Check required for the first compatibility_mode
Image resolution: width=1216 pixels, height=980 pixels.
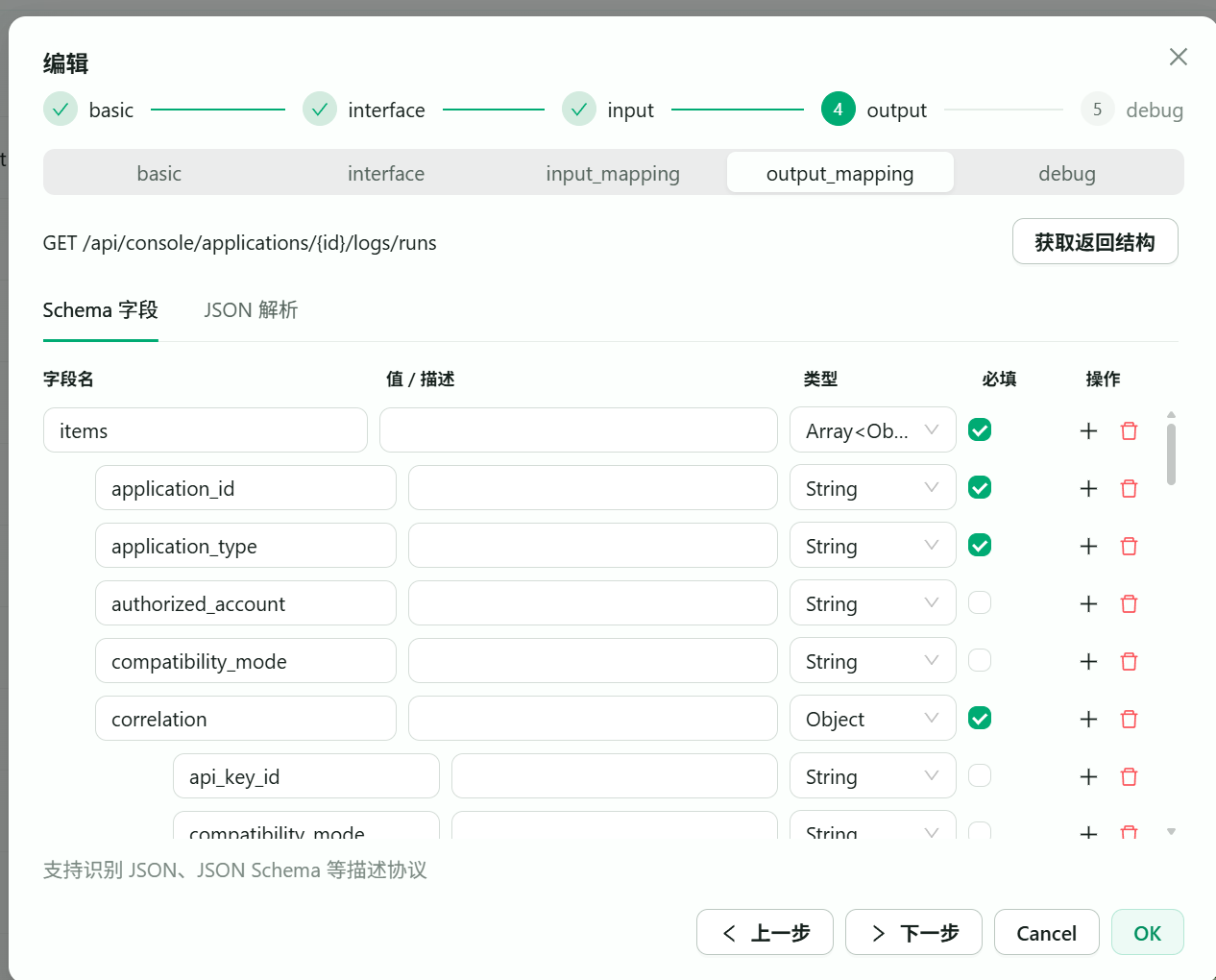pyautogui.click(x=980, y=660)
